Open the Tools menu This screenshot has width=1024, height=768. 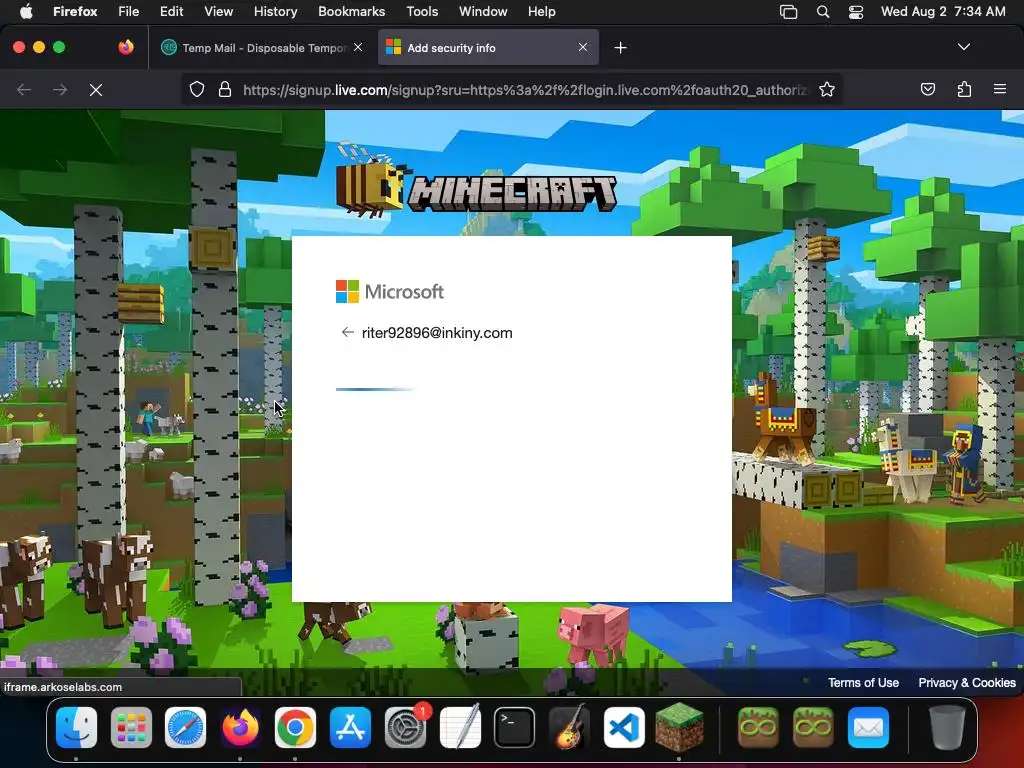pos(422,11)
